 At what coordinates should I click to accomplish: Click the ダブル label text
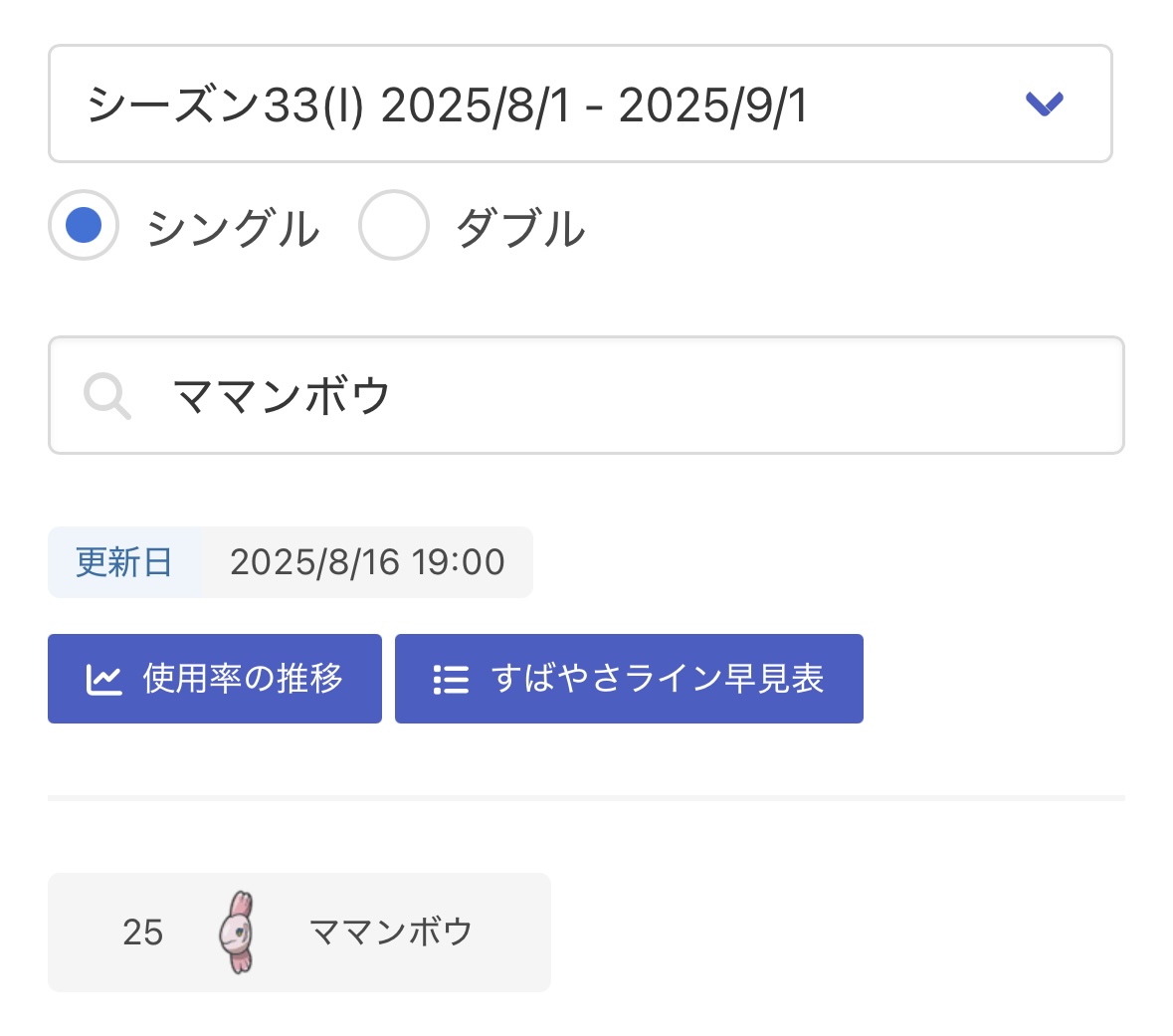point(520,228)
